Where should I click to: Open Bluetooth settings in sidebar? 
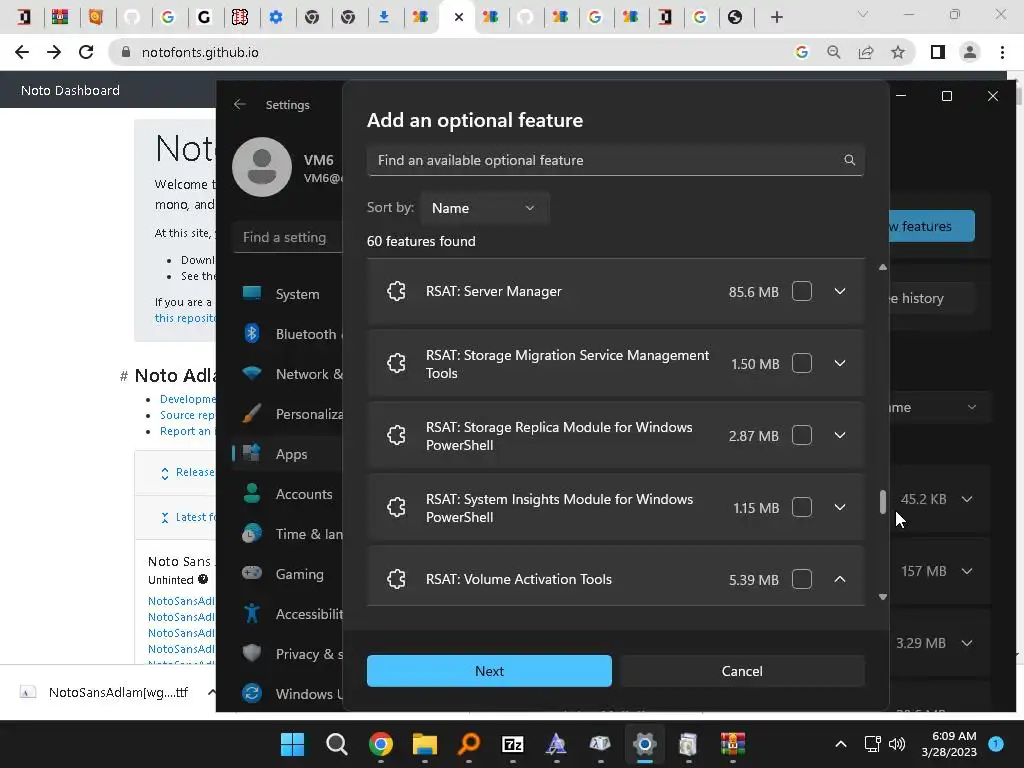coord(287,334)
